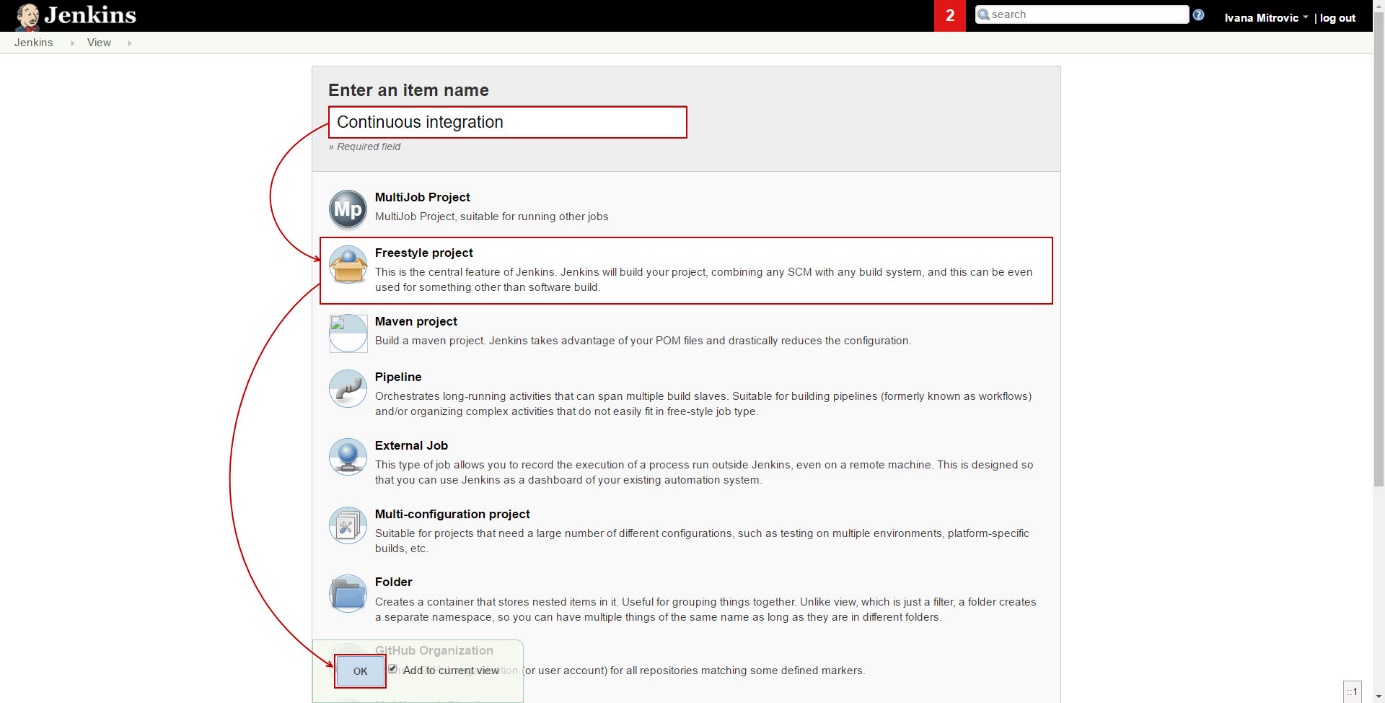Click the Jenkins butler logo icon
Screen dimensions: 1385x703
point(27,16)
